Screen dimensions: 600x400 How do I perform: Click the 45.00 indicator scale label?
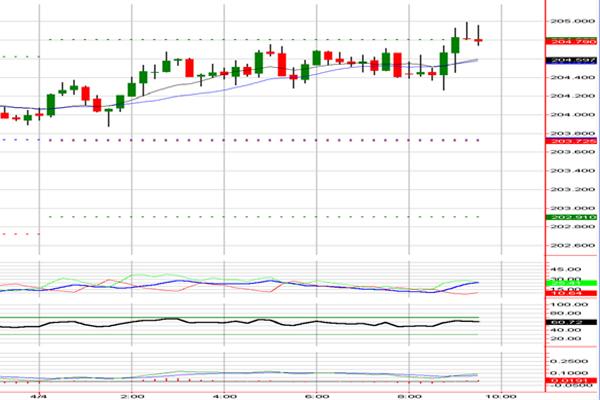(x=565, y=269)
